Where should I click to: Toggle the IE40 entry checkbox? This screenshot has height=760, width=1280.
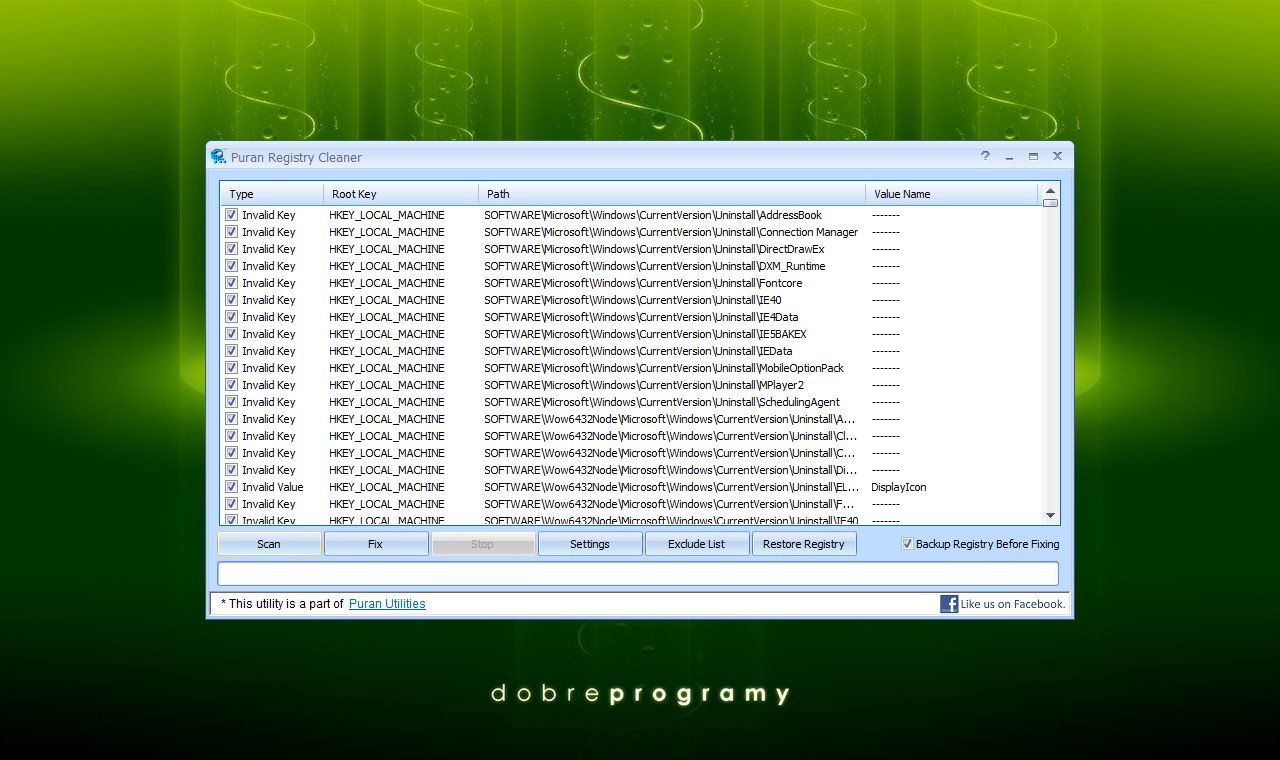pos(231,300)
